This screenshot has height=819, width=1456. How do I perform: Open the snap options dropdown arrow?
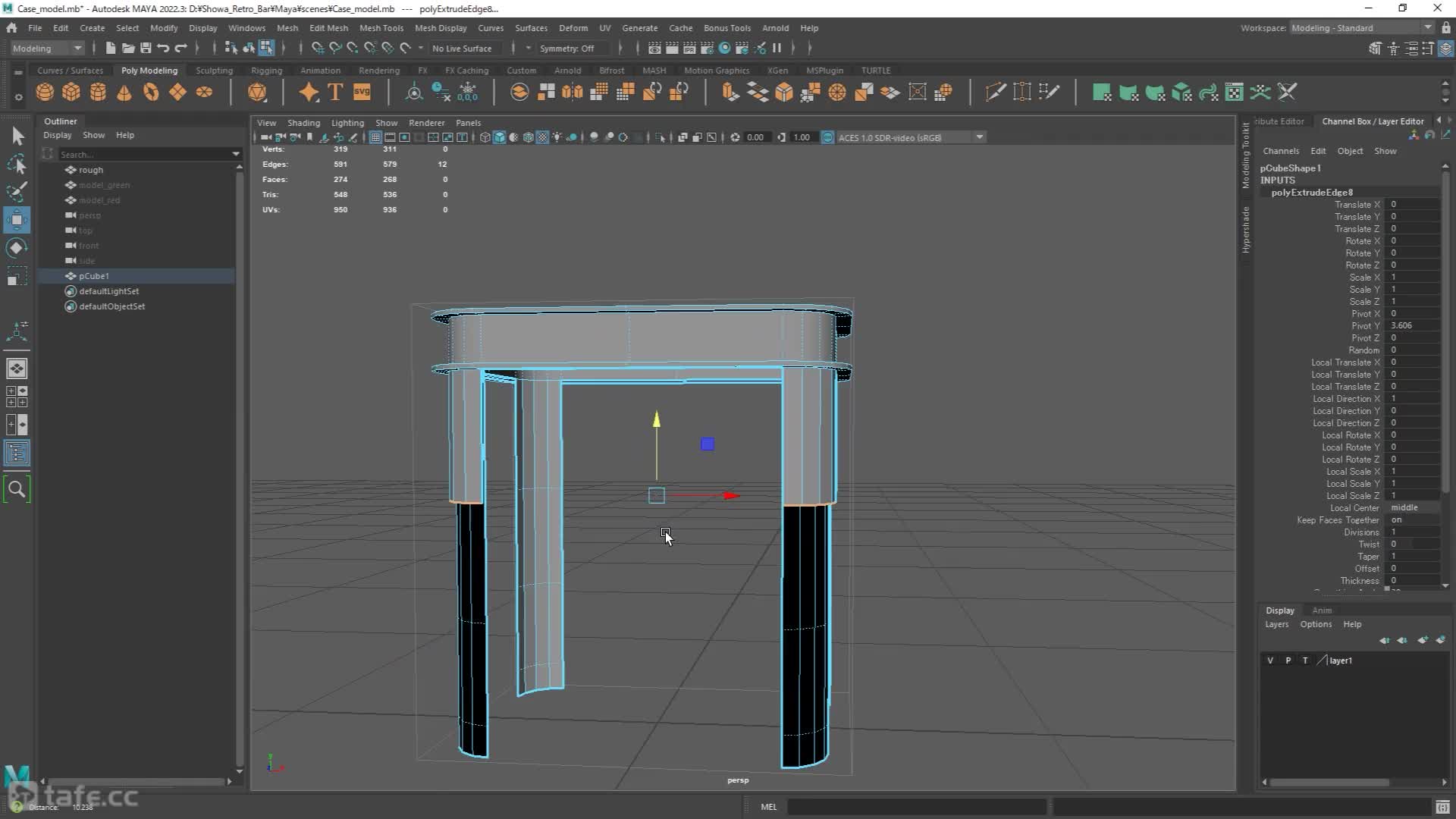[x=421, y=48]
